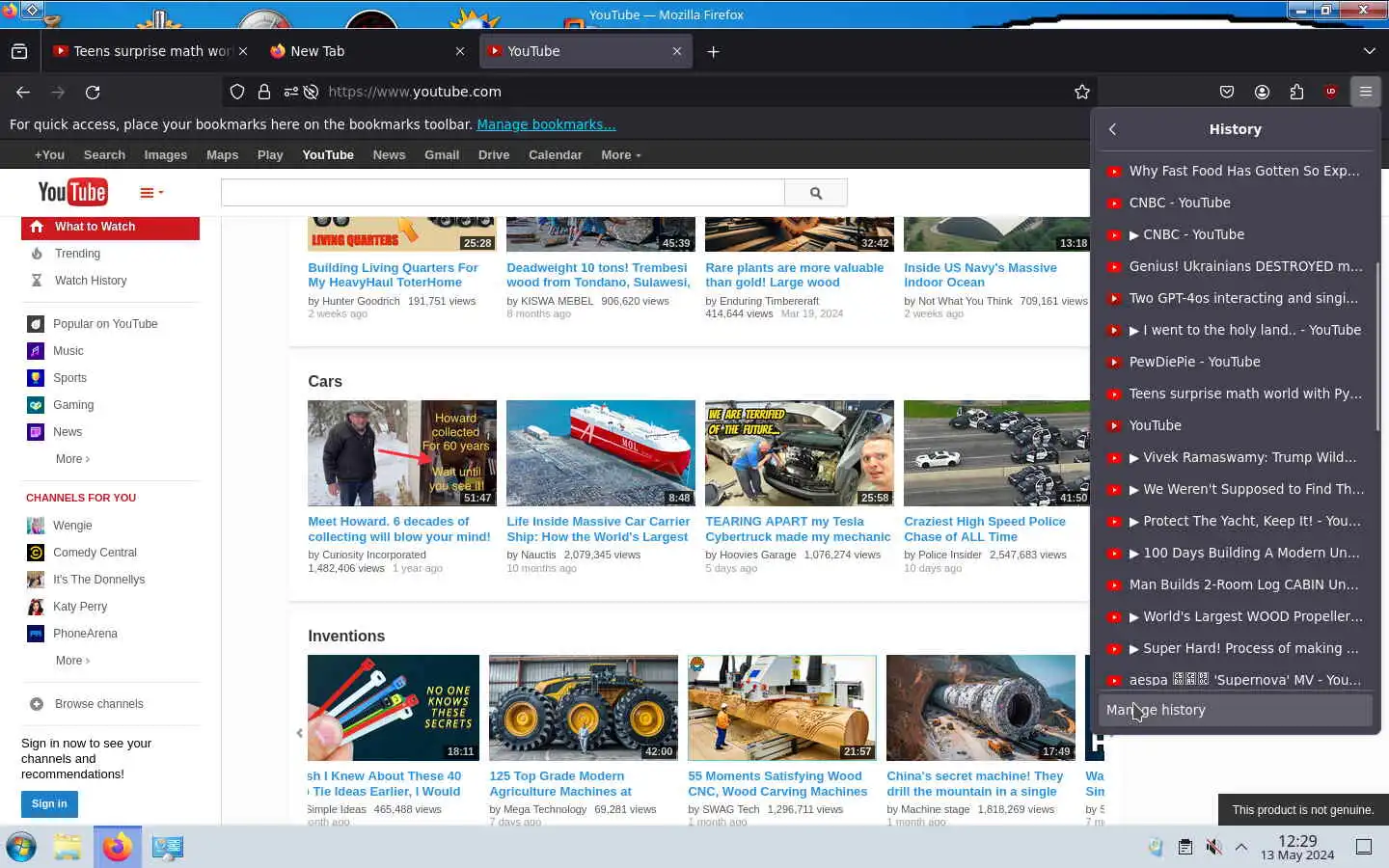Open 'TEARING APART my Tesla Cybertruck' video title

pos(798,529)
